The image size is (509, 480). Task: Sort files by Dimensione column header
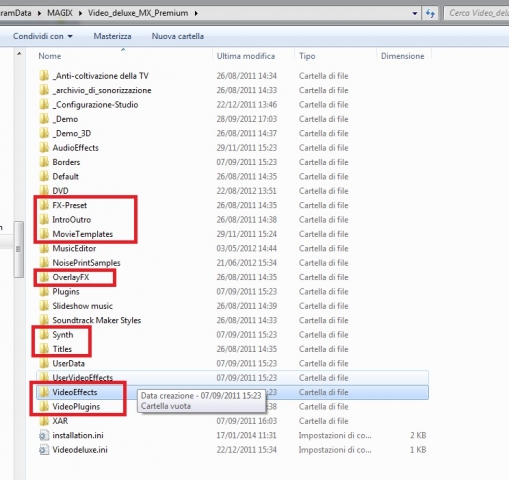pos(404,56)
